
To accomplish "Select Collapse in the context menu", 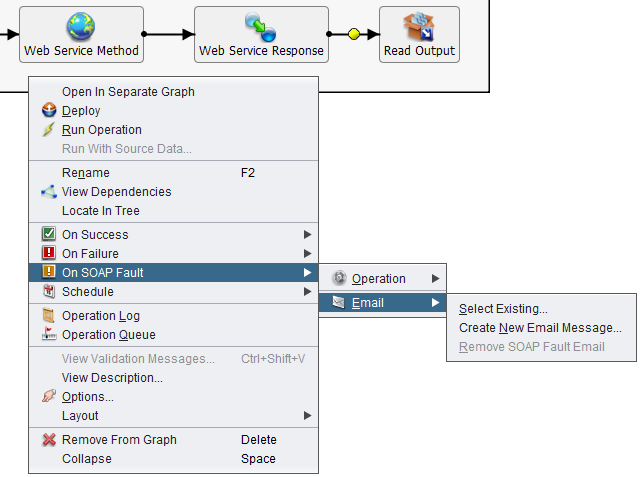I will [x=87, y=459].
